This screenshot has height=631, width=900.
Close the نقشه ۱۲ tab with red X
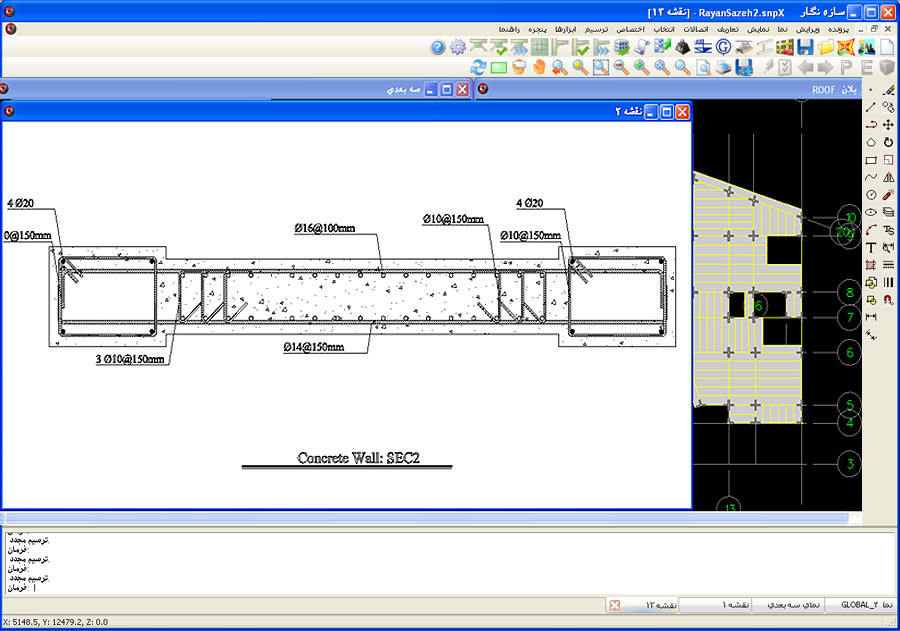point(615,605)
